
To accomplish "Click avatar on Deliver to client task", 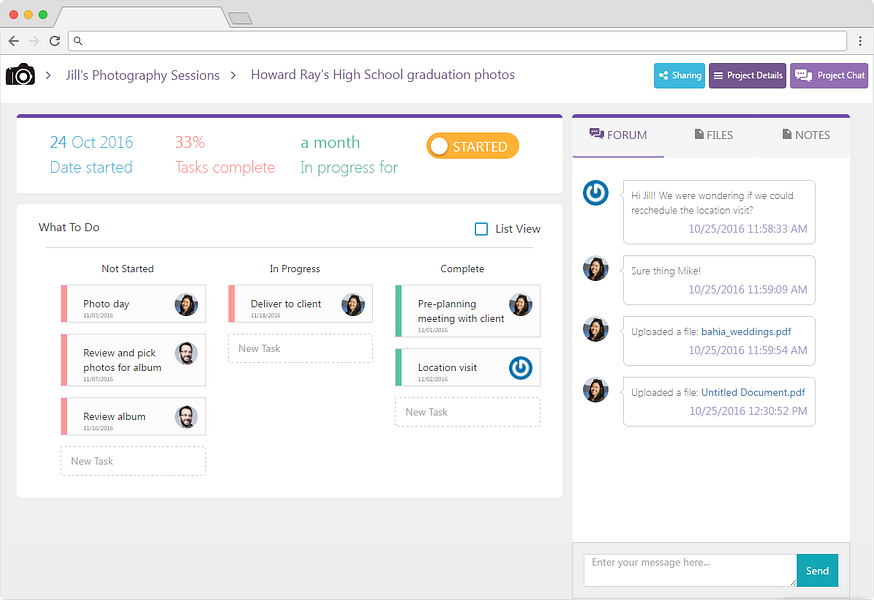I will coord(353,304).
